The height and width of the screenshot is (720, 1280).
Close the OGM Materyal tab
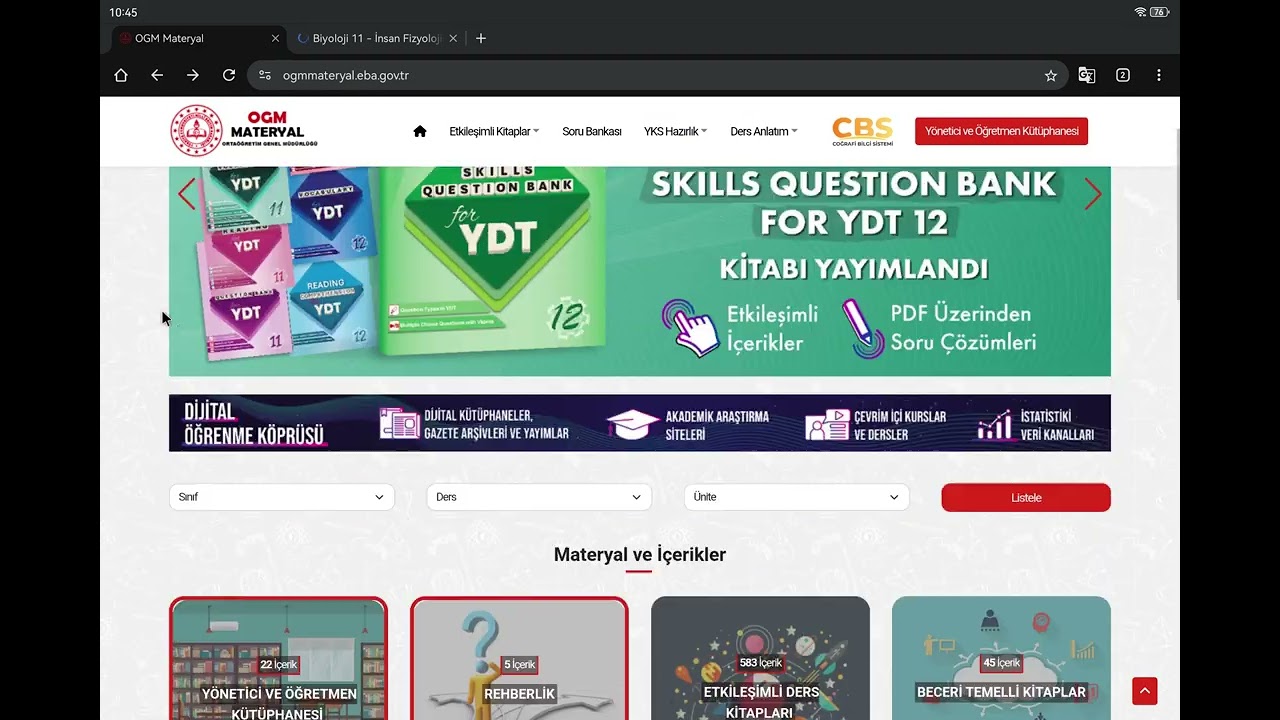275,38
